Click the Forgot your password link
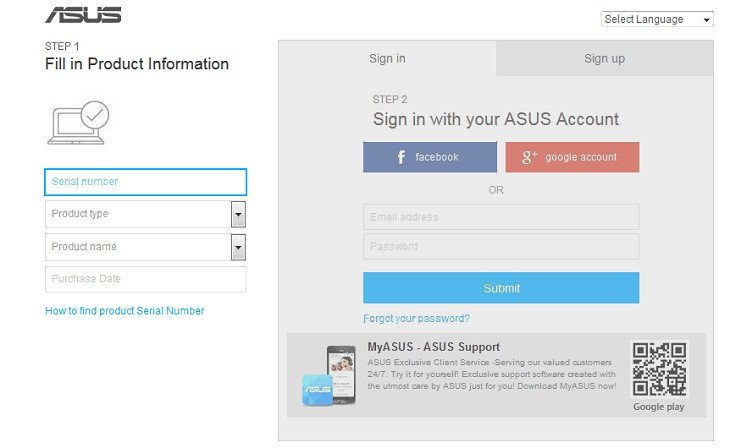The height and width of the screenshot is (448, 730). point(416,319)
